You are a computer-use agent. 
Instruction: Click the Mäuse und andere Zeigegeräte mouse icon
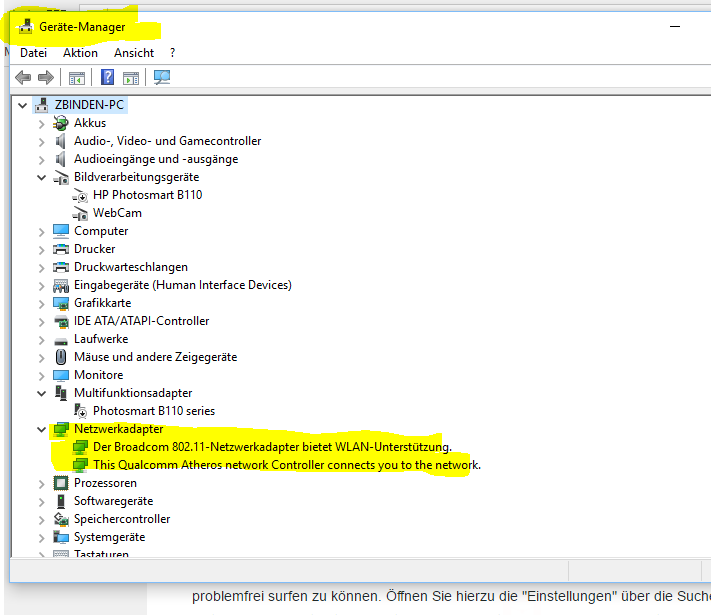click(x=61, y=357)
